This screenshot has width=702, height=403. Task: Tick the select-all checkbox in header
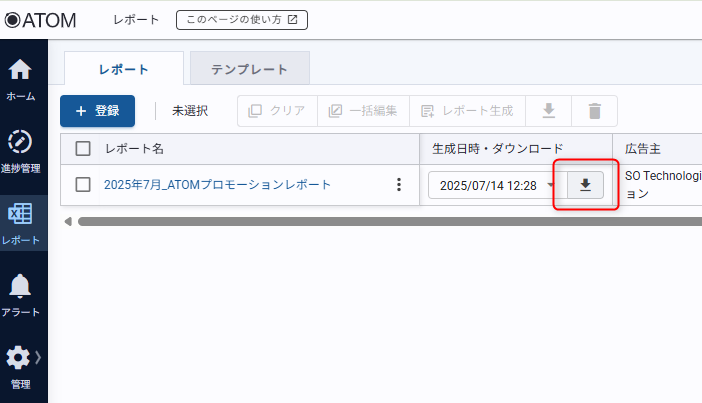pyautogui.click(x=84, y=149)
